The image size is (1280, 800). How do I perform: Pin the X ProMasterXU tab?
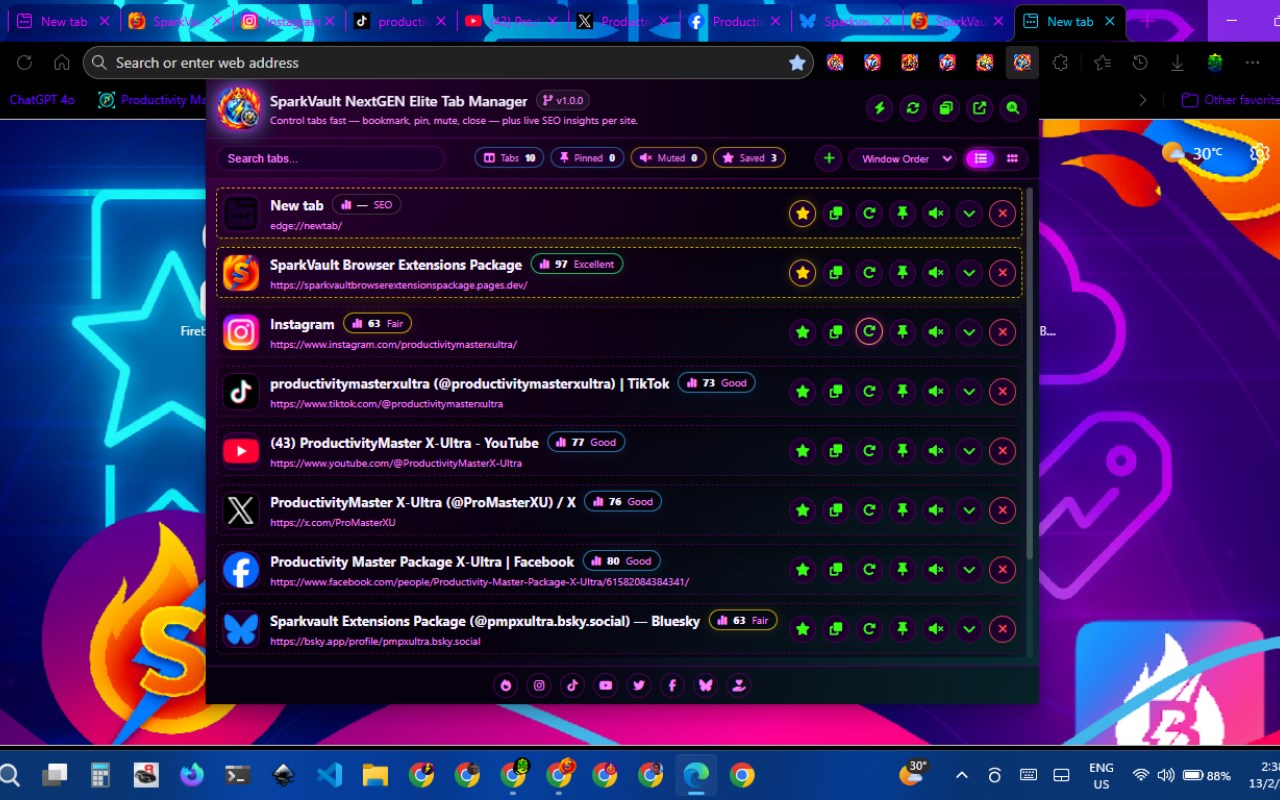click(902, 511)
